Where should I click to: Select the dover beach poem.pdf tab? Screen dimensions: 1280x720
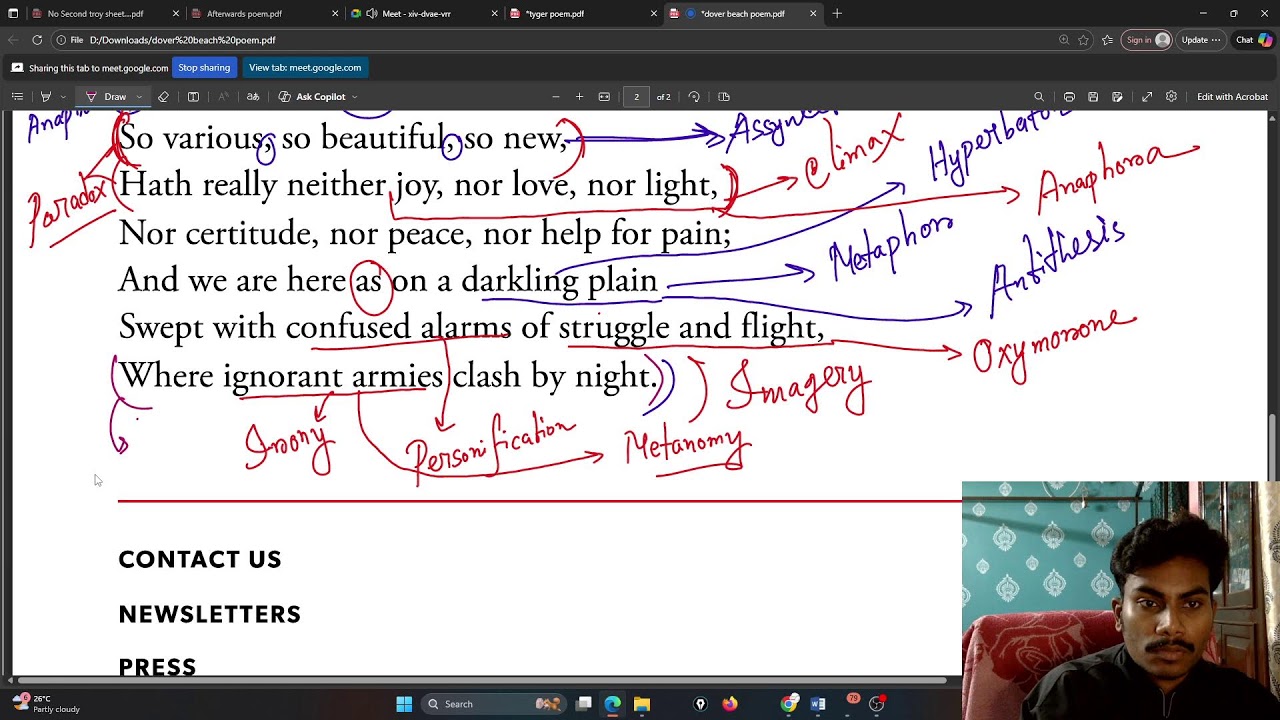742,14
